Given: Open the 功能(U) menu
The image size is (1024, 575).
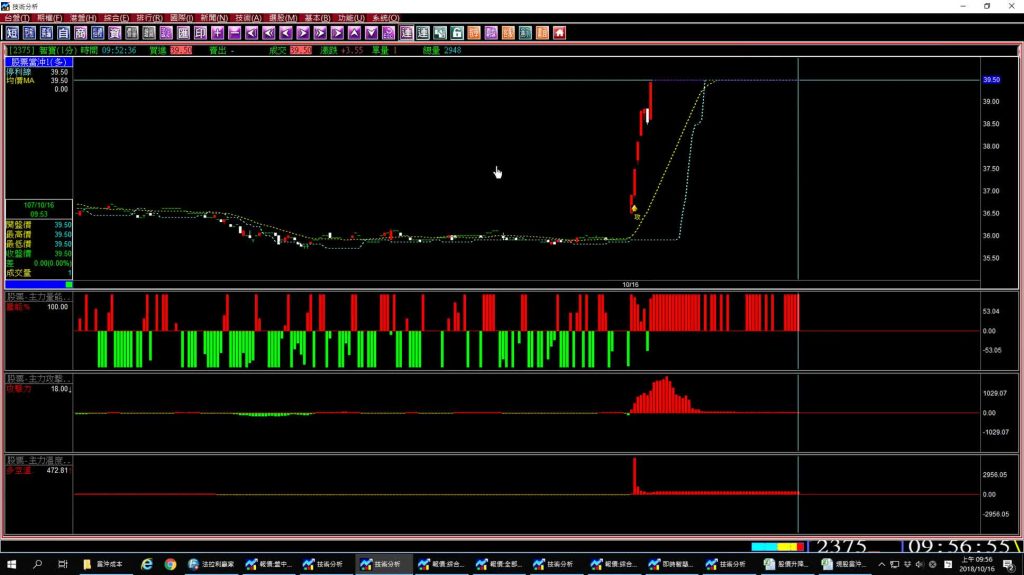Looking at the screenshot, I should pyautogui.click(x=351, y=18).
